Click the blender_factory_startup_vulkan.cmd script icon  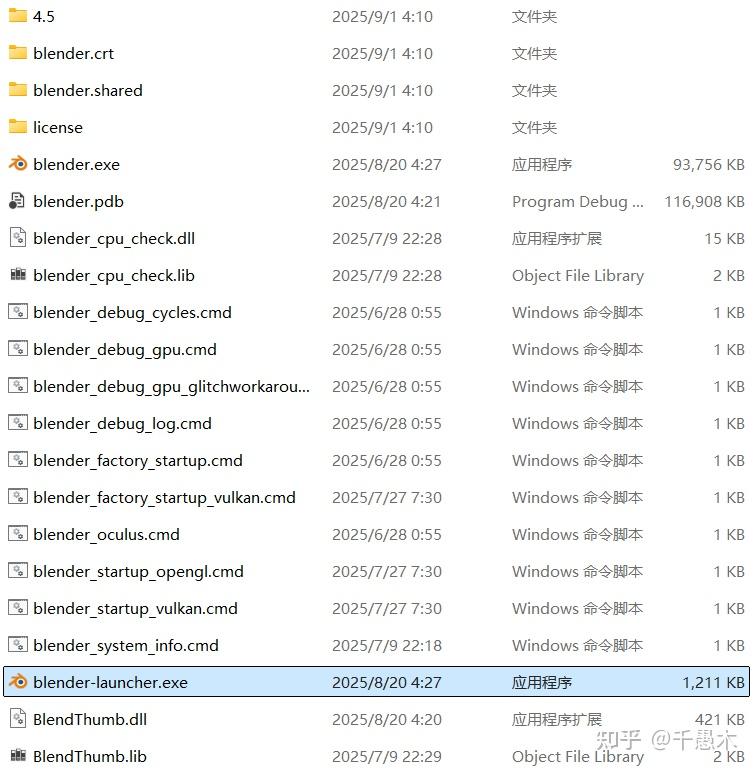click(18, 497)
